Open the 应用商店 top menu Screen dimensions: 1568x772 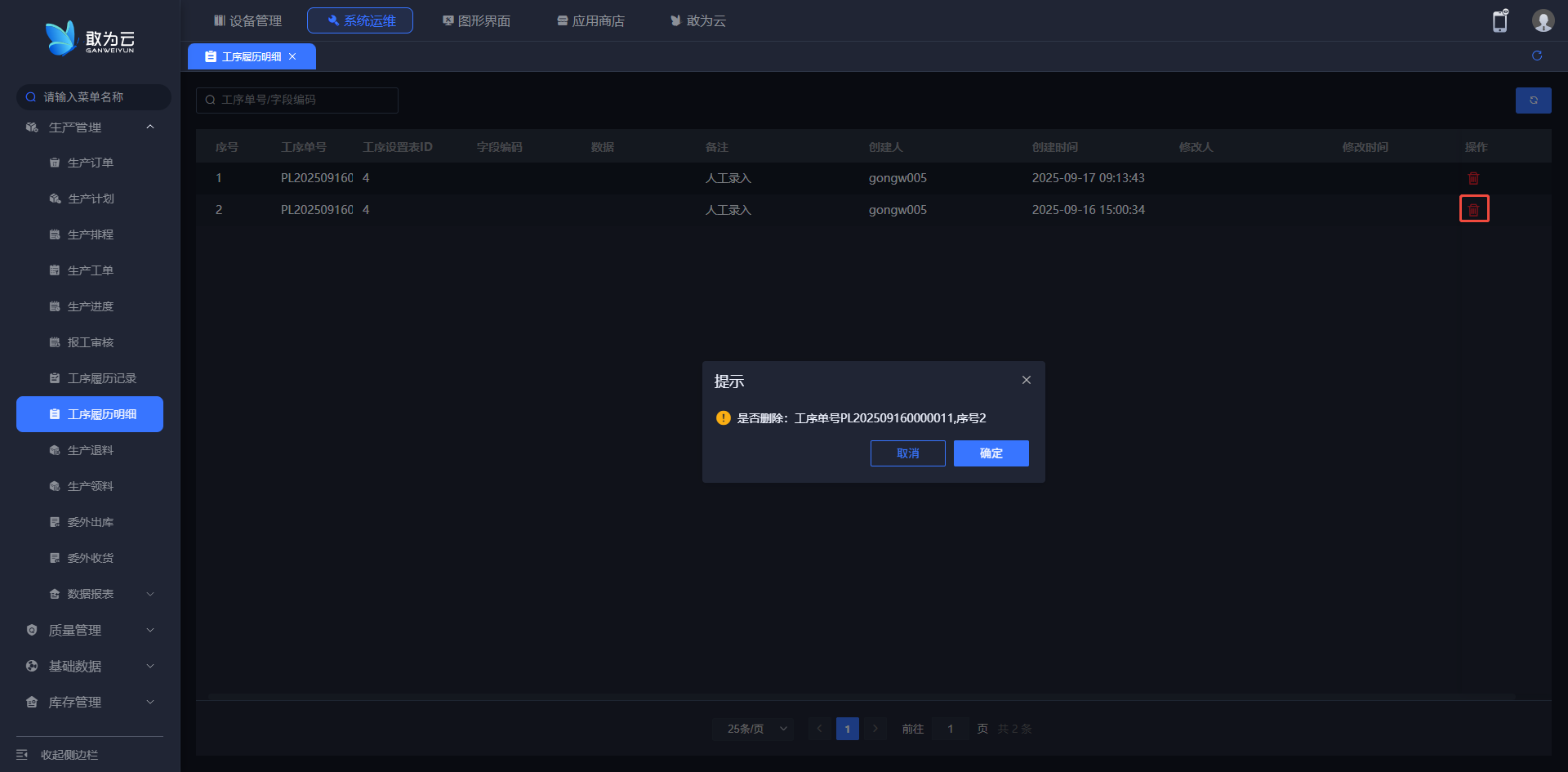coord(590,20)
